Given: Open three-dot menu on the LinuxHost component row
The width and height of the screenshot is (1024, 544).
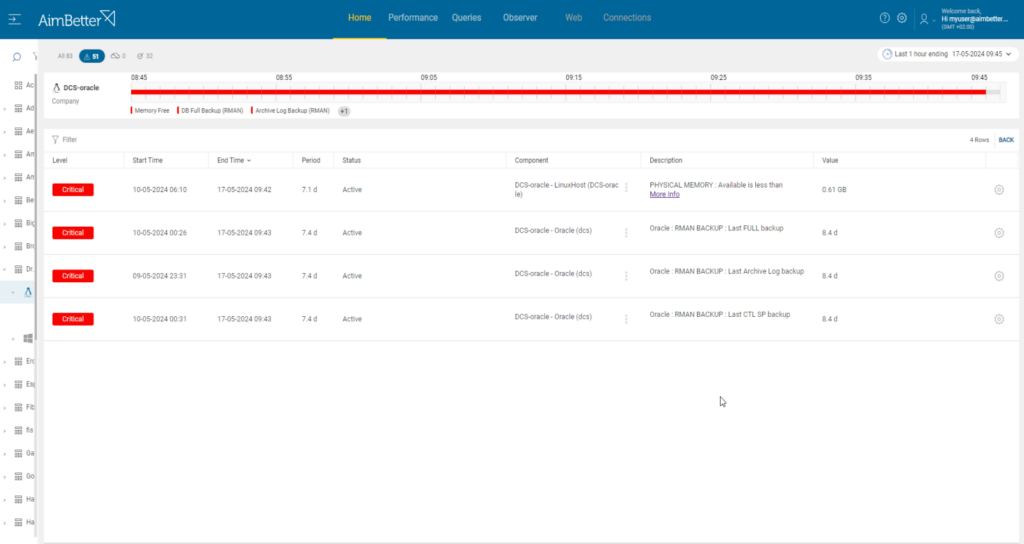Looking at the screenshot, I should (626, 187).
